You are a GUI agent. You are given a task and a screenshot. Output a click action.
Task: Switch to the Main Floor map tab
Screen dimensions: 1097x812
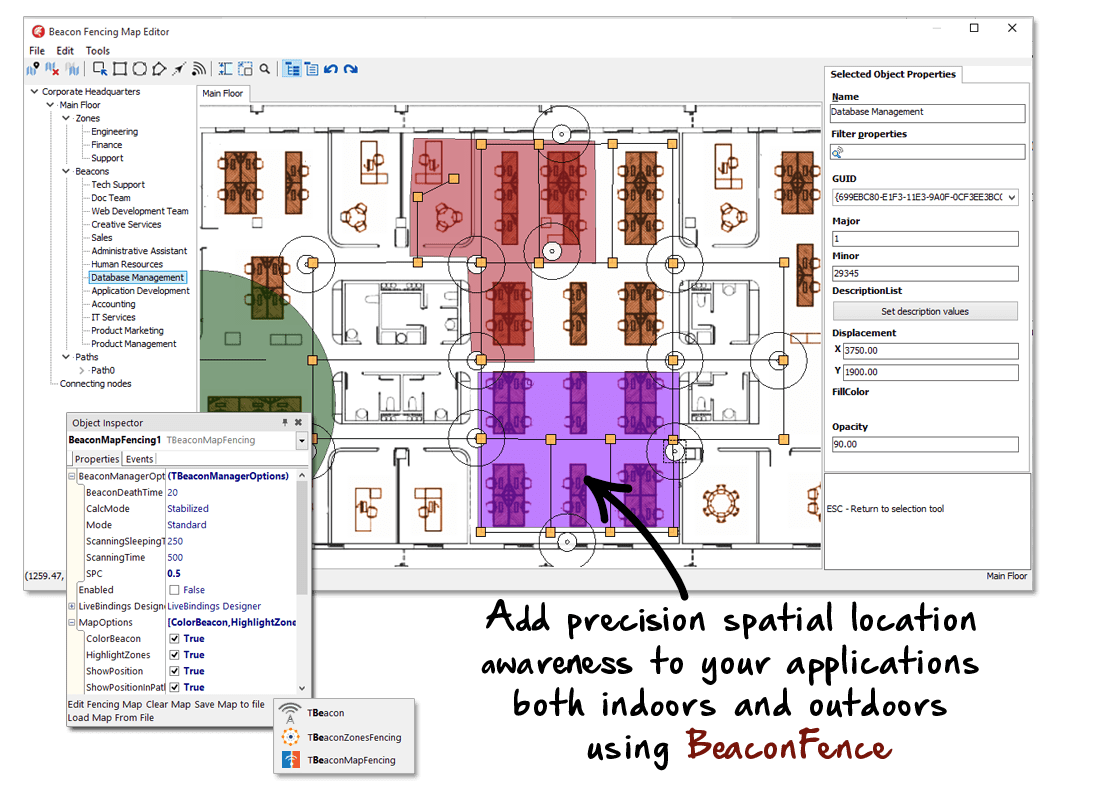coord(222,93)
